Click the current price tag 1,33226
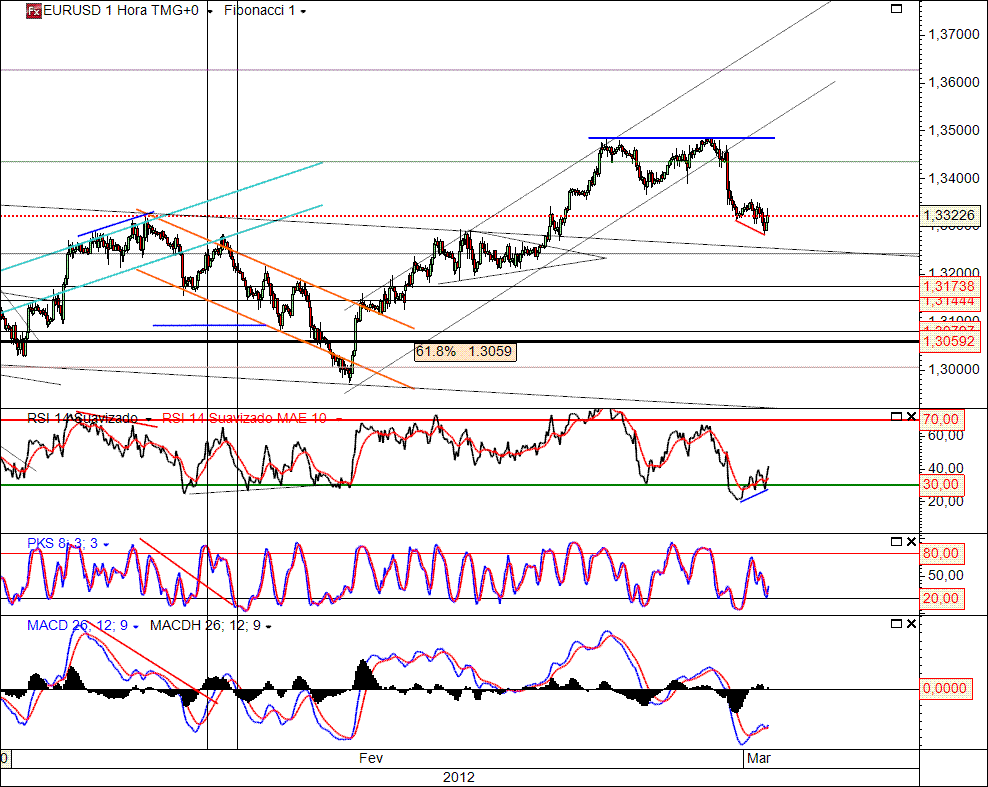988x787 pixels. (950, 215)
